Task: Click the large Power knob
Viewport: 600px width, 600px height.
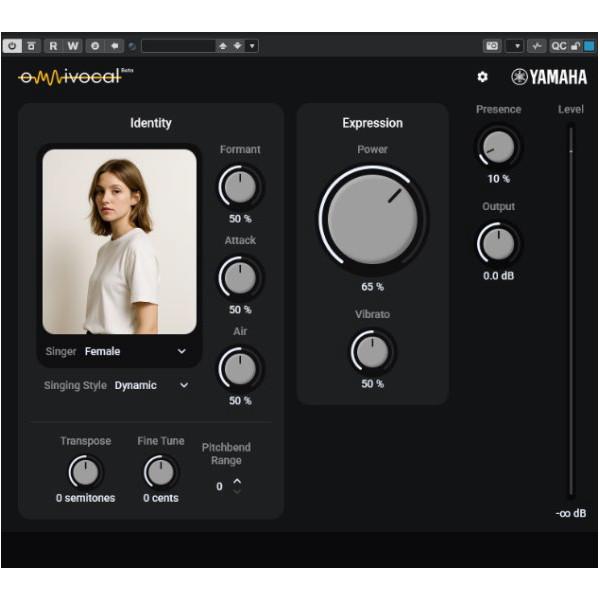Action: pos(372,219)
